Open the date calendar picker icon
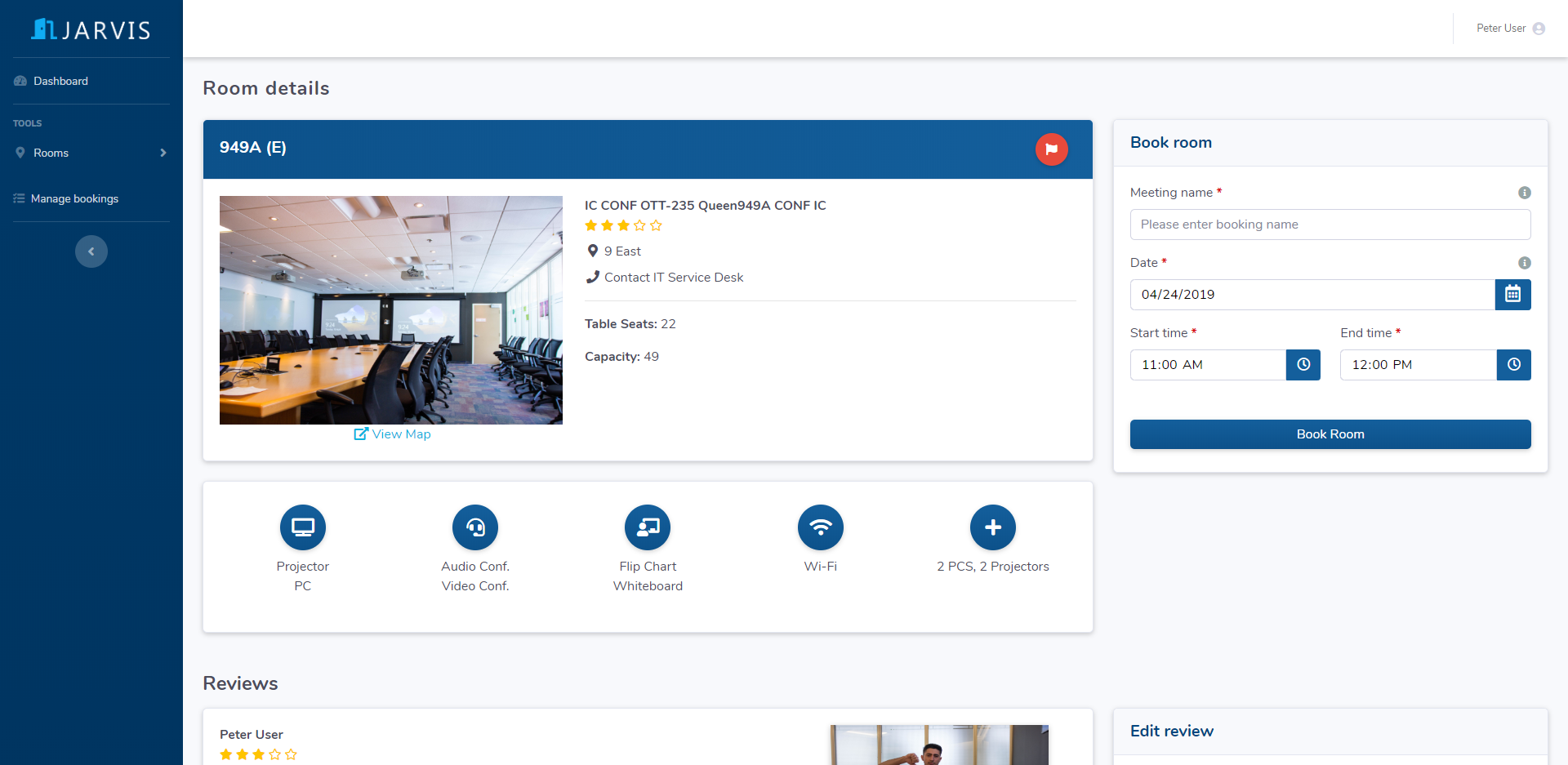1568x765 pixels. click(1512, 295)
